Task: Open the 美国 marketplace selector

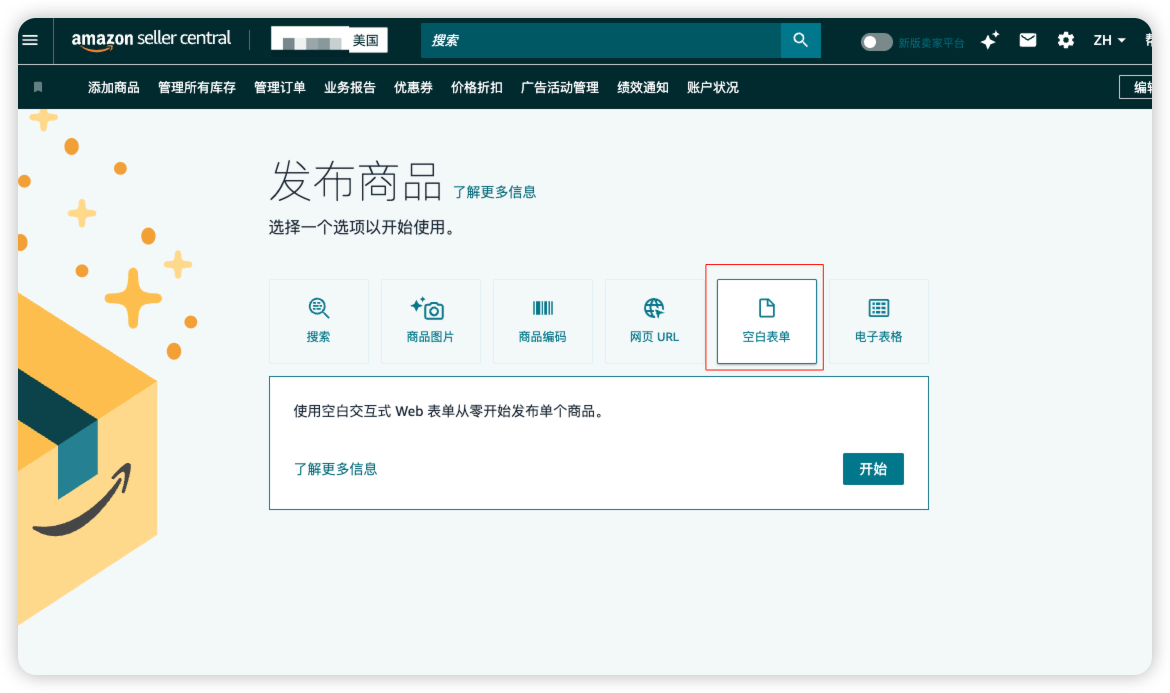Action: coord(329,40)
